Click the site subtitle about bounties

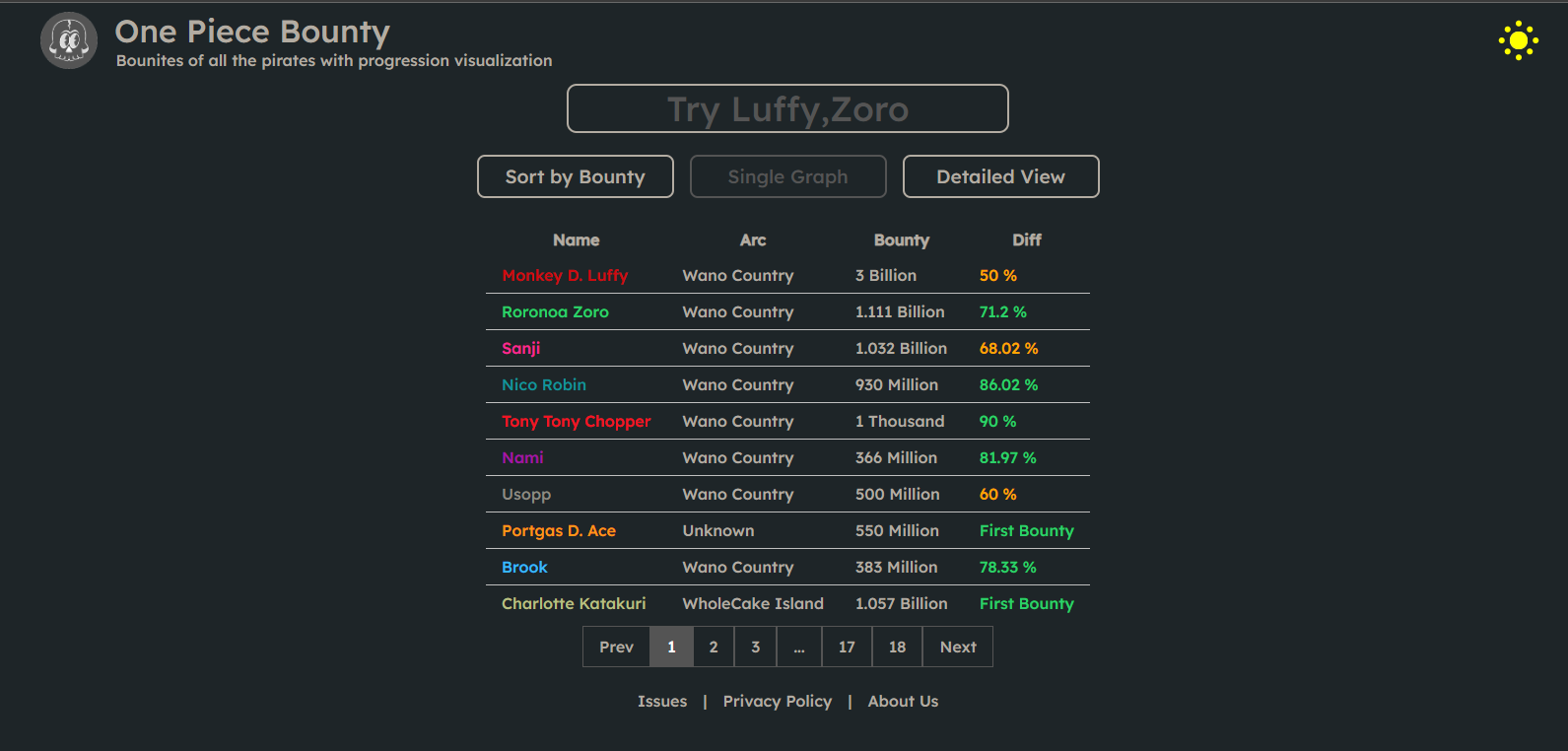[334, 61]
